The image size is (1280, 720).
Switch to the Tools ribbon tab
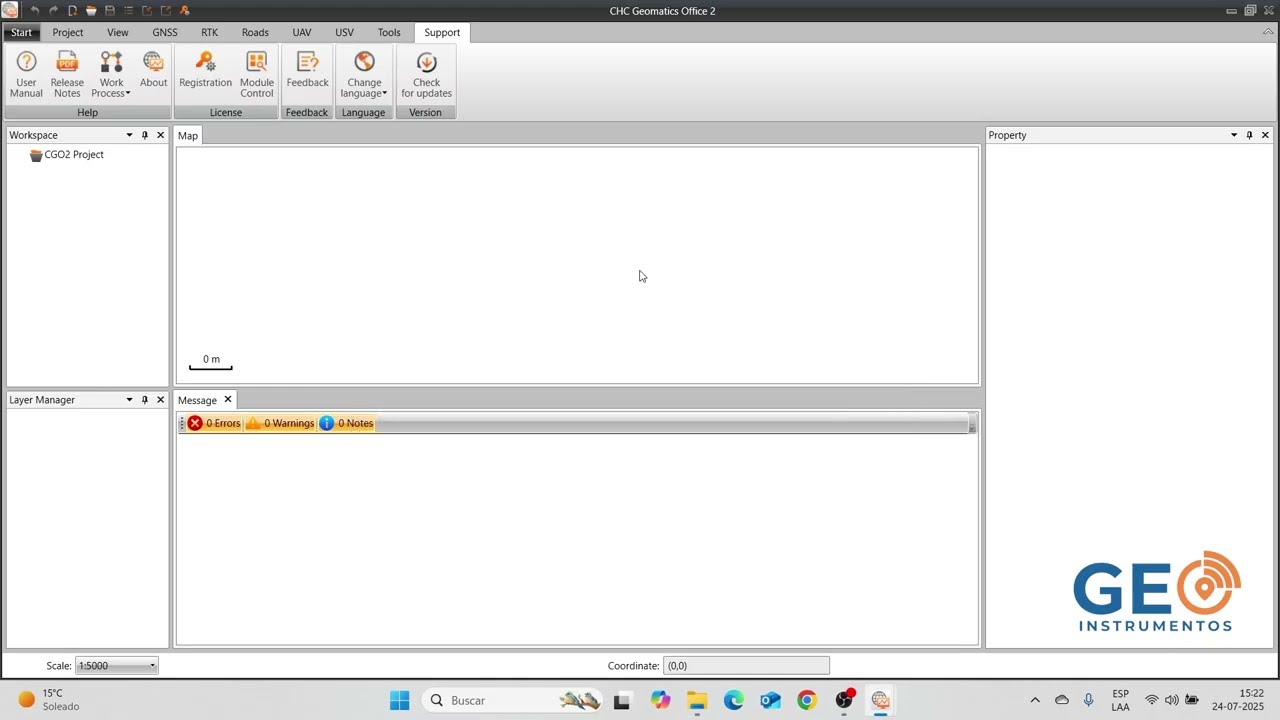[x=389, y=32]
